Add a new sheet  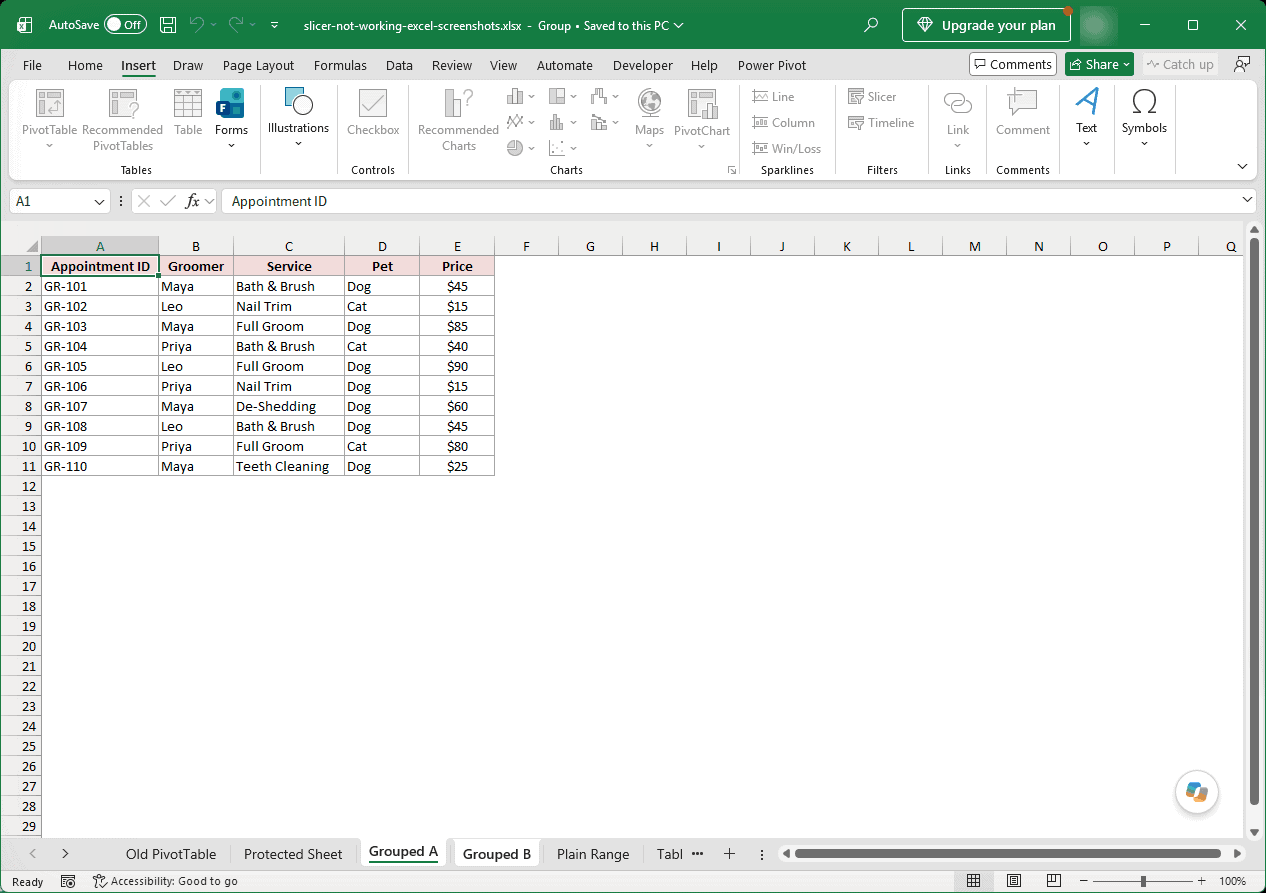point(729,854)
